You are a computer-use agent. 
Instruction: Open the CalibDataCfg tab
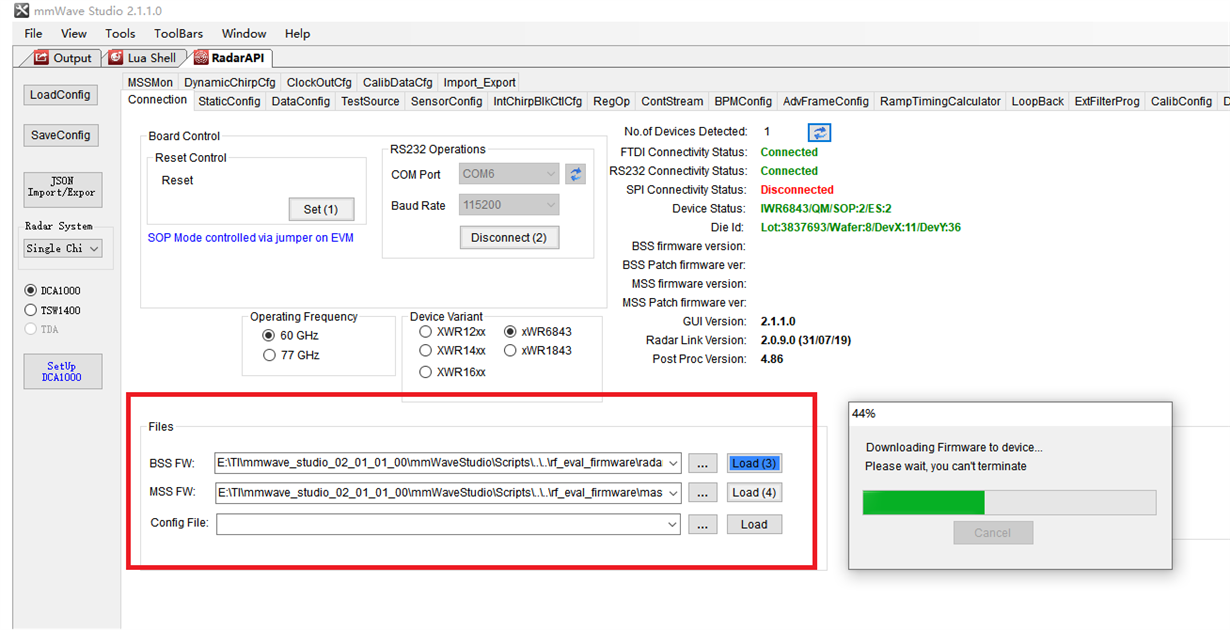[398, 82]
